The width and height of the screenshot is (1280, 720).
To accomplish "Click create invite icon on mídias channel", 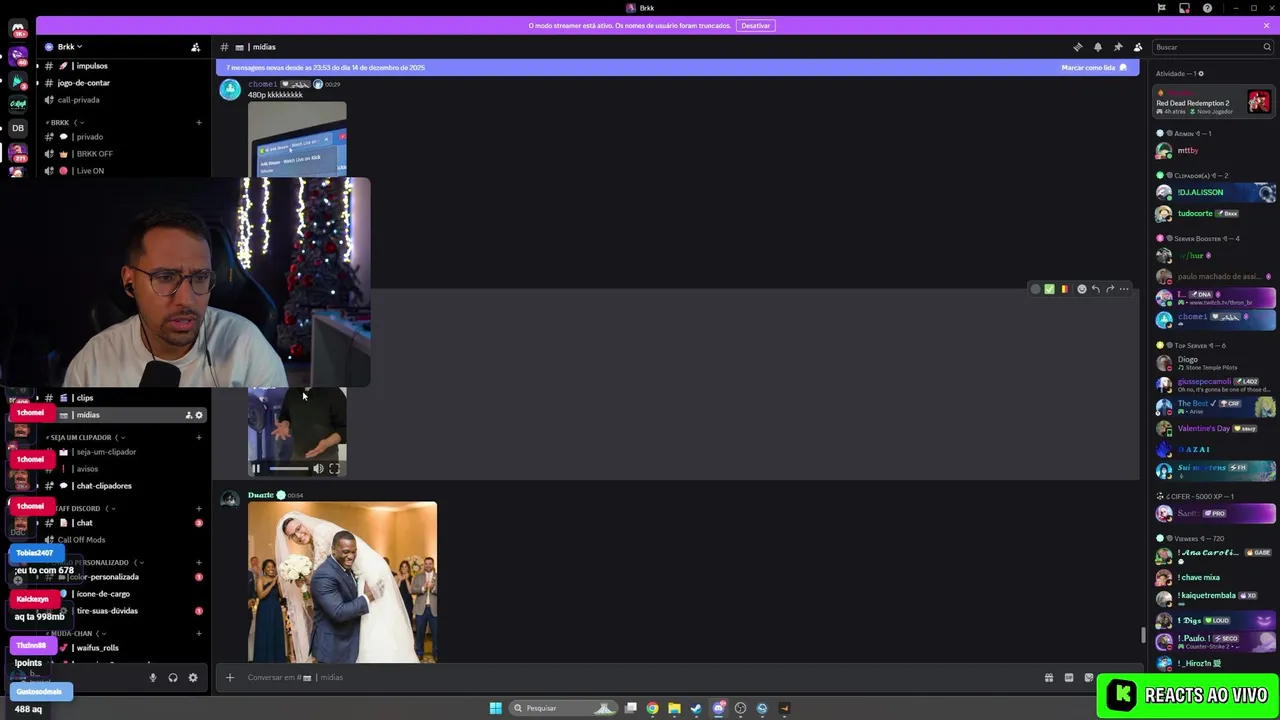I will click(x=188, y=415).
